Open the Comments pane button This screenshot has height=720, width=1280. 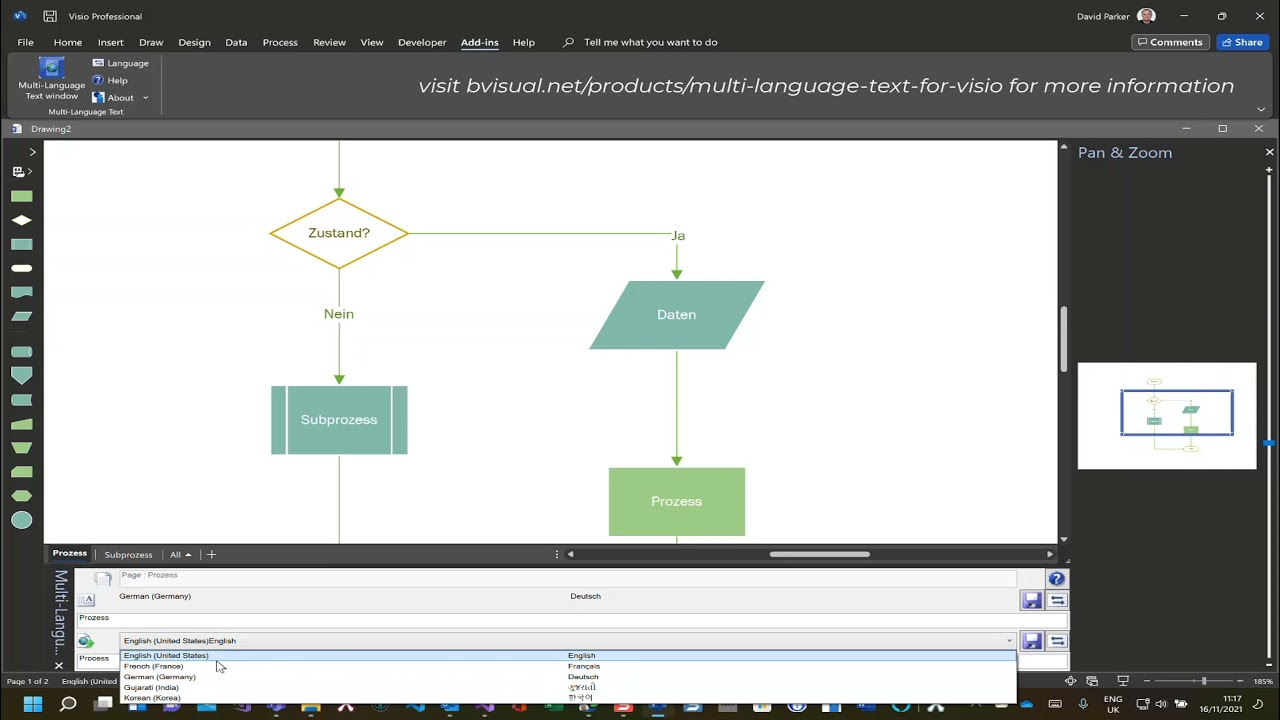(1169, 42)
